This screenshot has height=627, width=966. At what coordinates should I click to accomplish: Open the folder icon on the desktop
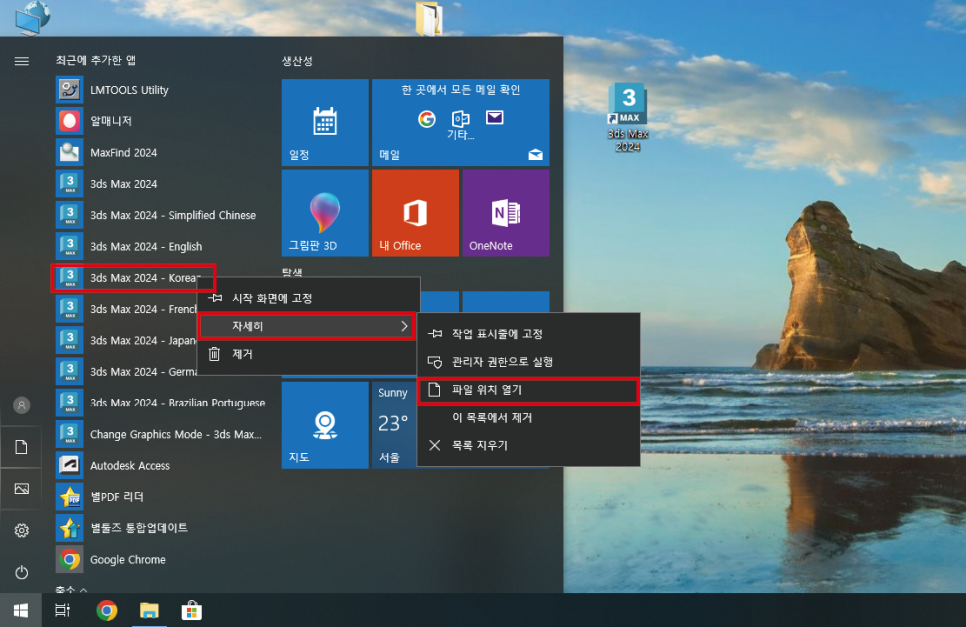(429, 18)
